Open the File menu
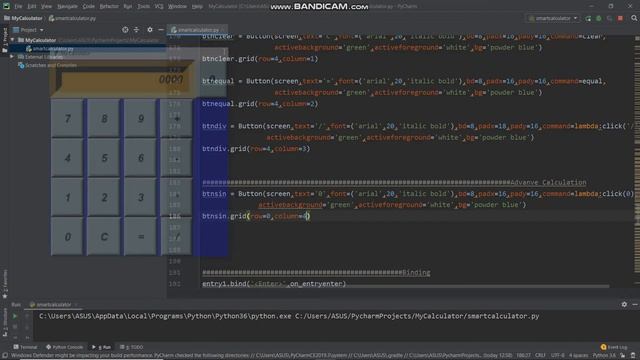 [x=18, y=6]
